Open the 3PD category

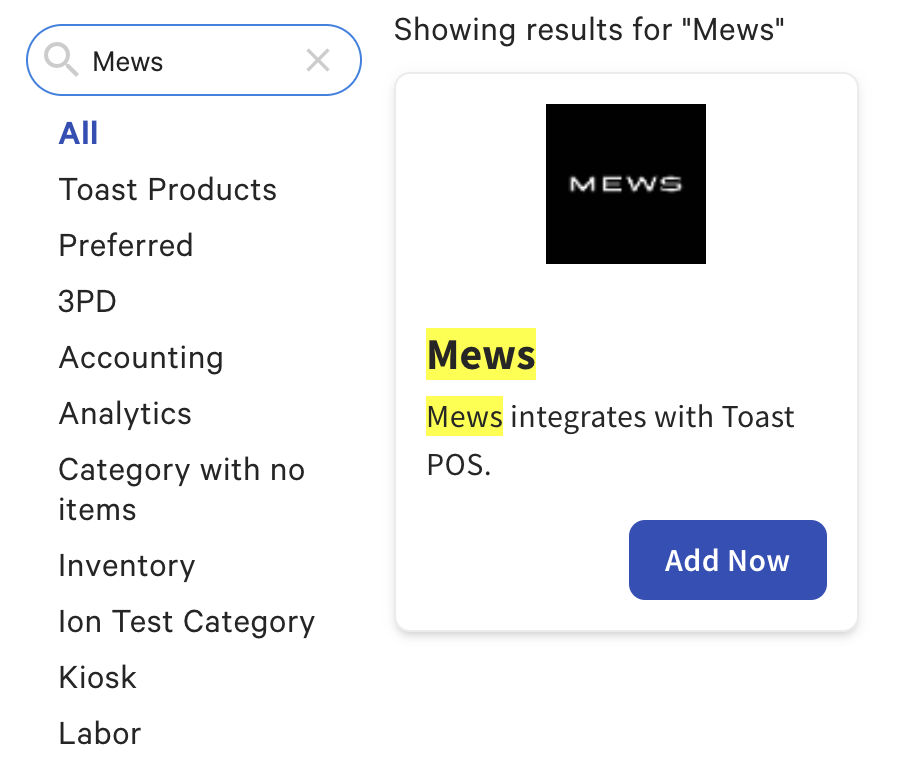88,302
